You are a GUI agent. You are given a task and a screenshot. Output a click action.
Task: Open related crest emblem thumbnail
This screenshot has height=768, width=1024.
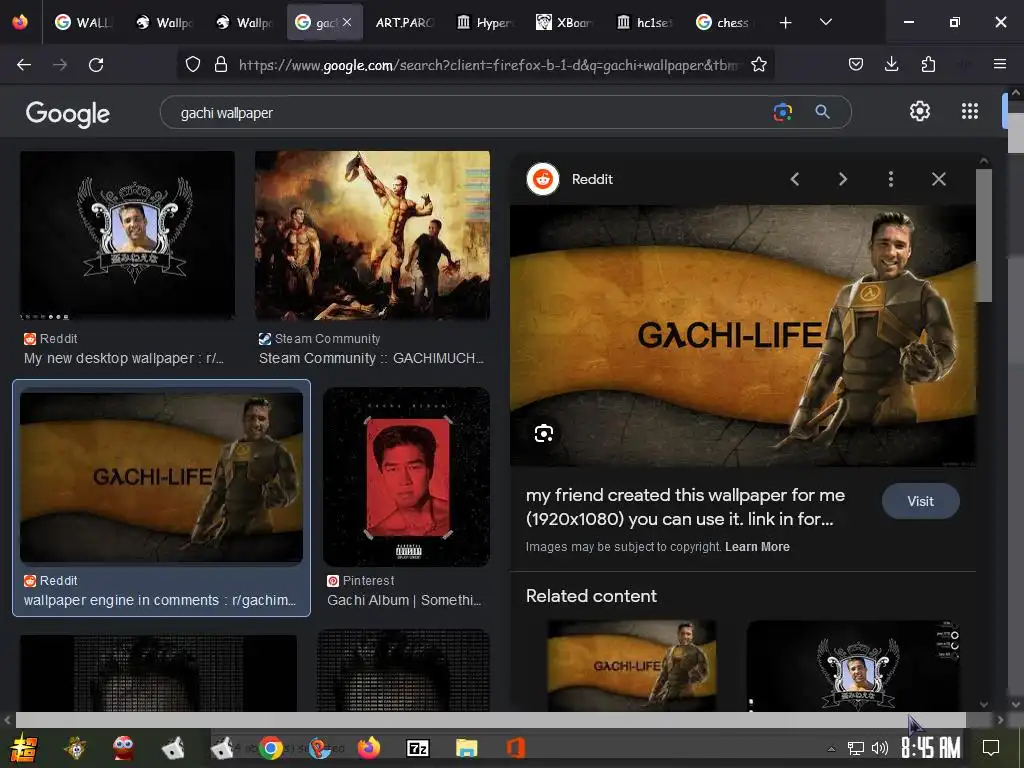pyautogui.click(x=853, y=665)
